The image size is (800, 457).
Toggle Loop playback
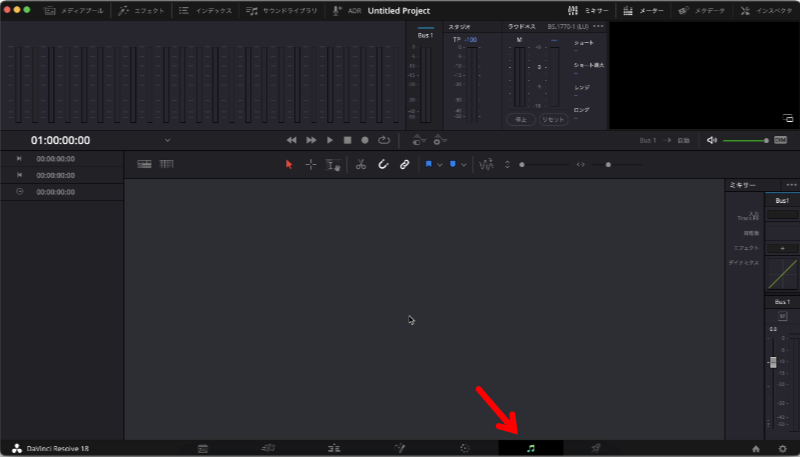click(x=384, y=140)
